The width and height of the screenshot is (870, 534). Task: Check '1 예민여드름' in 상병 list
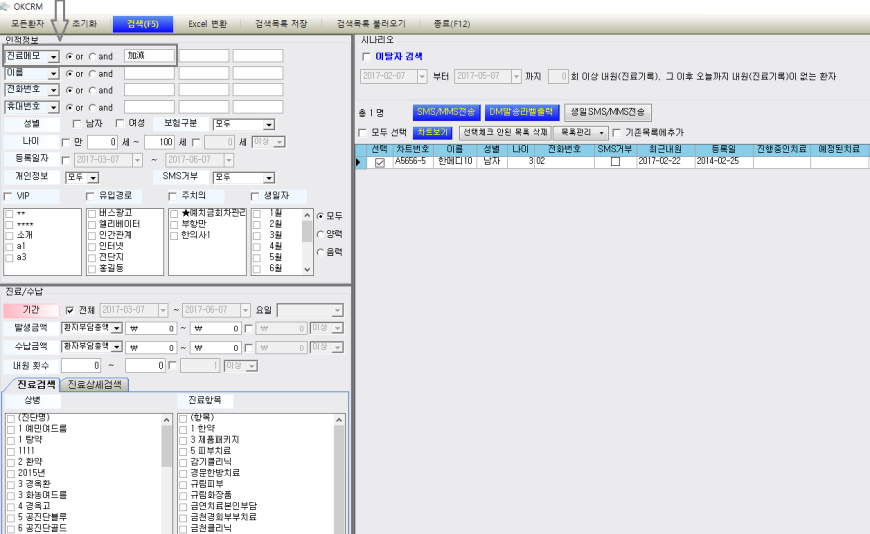[x=11, y=429]
